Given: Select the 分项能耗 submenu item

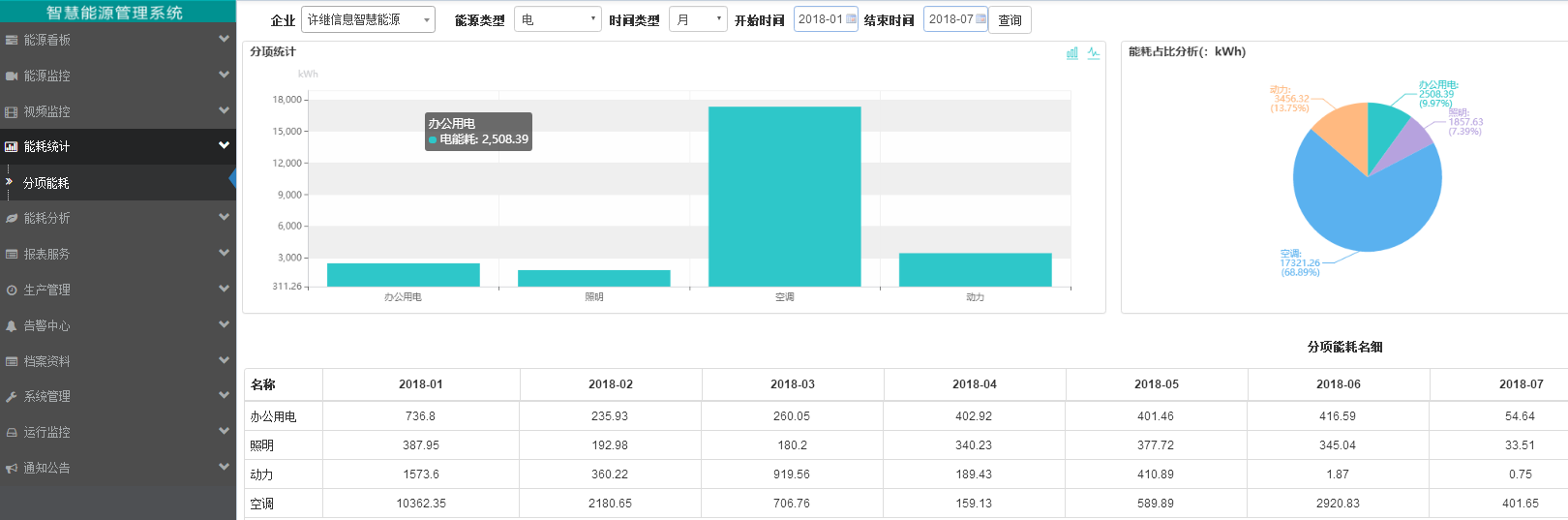Looking at the screenshot, I should (x=46, y=183).
